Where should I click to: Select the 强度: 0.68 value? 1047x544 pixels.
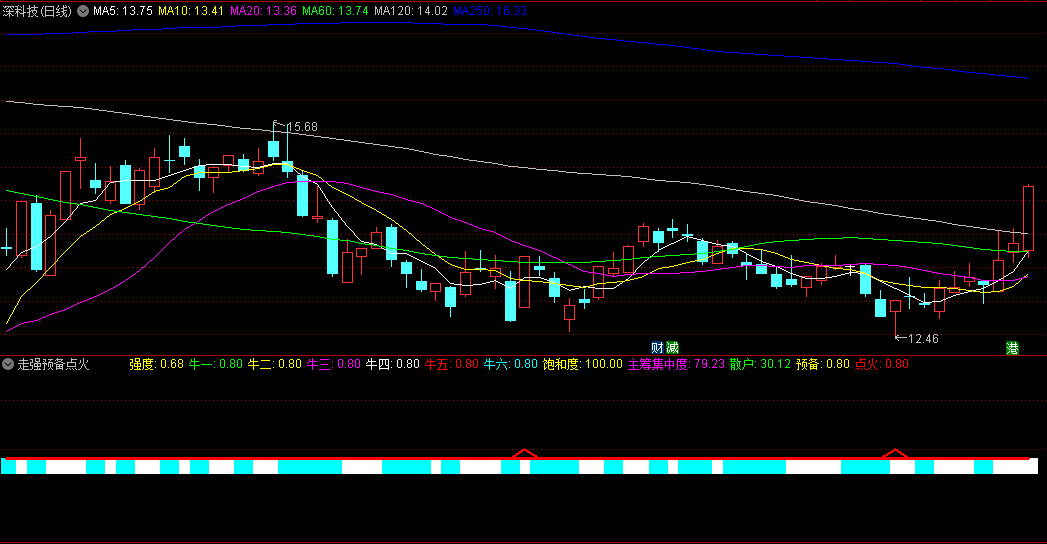pyautogui.click(x=156, y=364)
